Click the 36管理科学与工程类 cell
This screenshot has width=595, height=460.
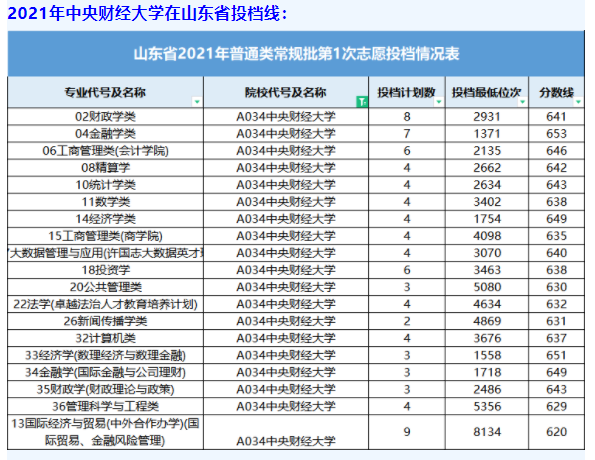(105, 406)
